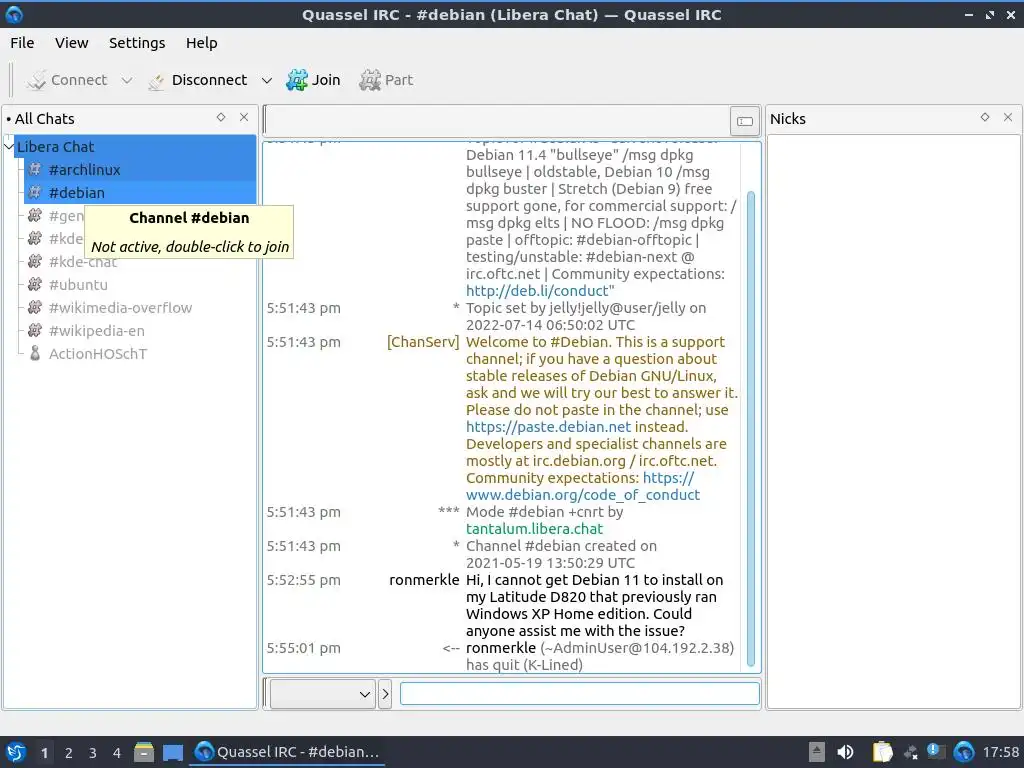Click the network status tray icon
The width and height of the screenshot is (1024, 768).
(x=911, y=753)
